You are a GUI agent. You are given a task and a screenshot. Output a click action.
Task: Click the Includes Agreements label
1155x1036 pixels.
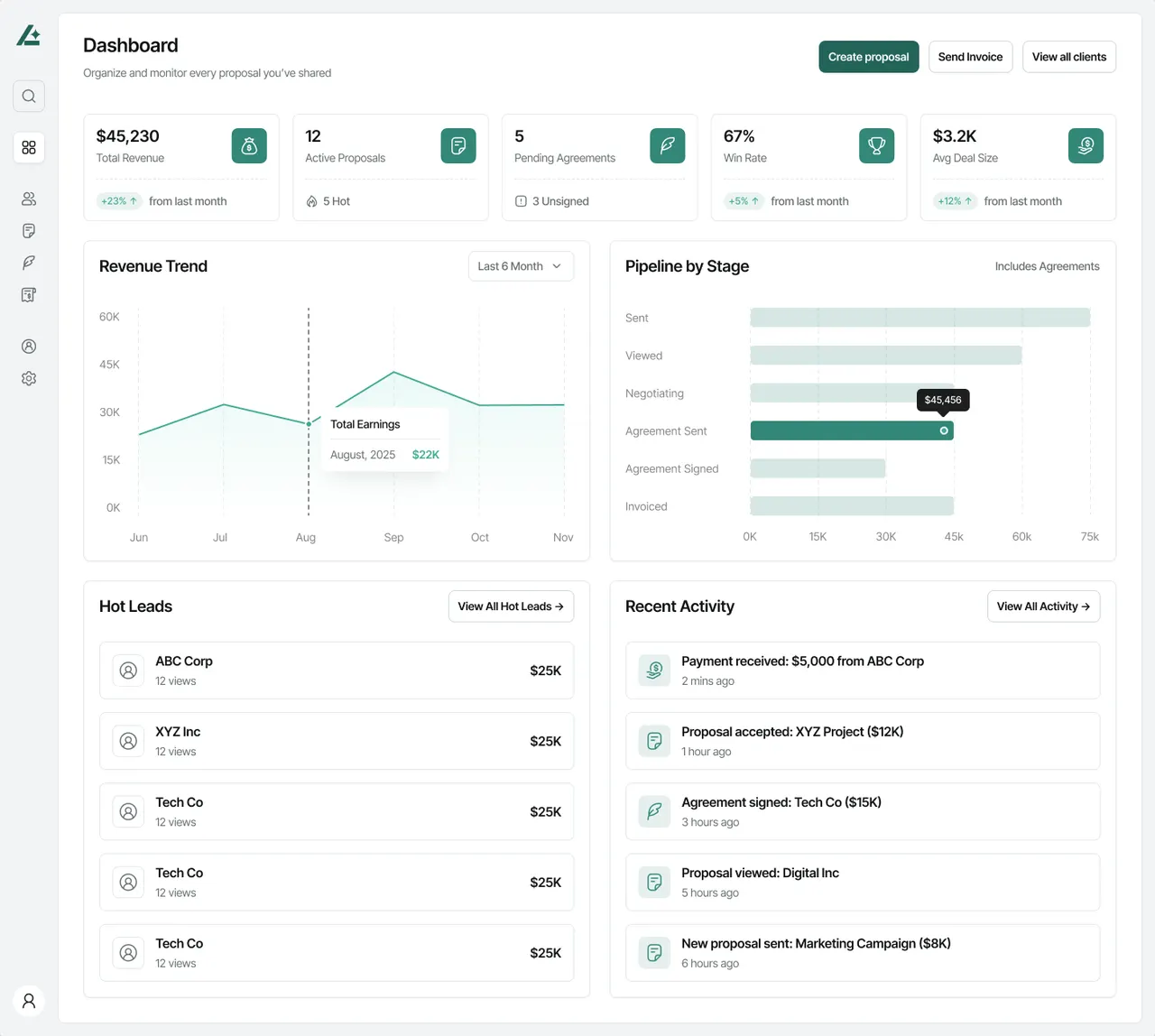pyautogui.click(x=1048, y=266)
